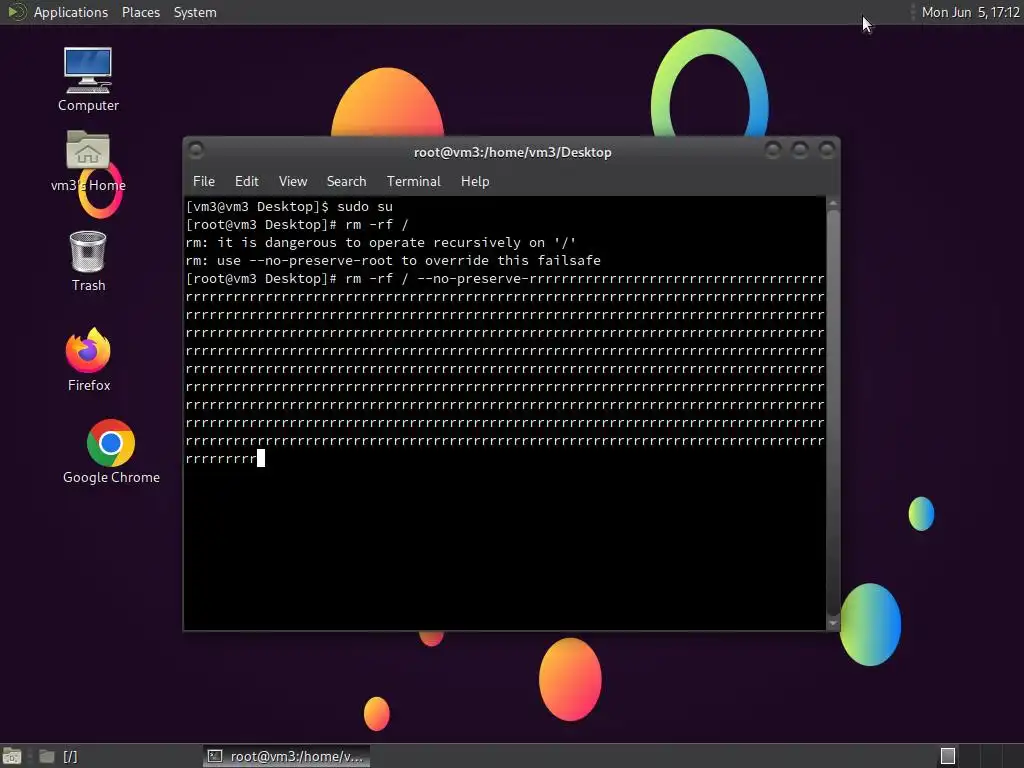Click the MATE logo next to Applications
Image resolution: width=1024 pixels, height=768 pixels.
(16, 12)
